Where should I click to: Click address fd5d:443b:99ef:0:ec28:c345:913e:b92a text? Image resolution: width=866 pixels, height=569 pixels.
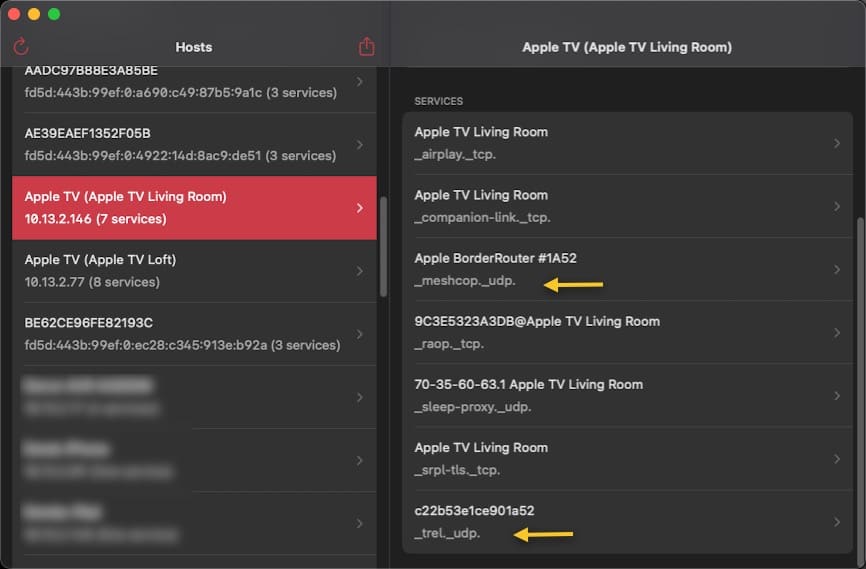coord(146,345)
